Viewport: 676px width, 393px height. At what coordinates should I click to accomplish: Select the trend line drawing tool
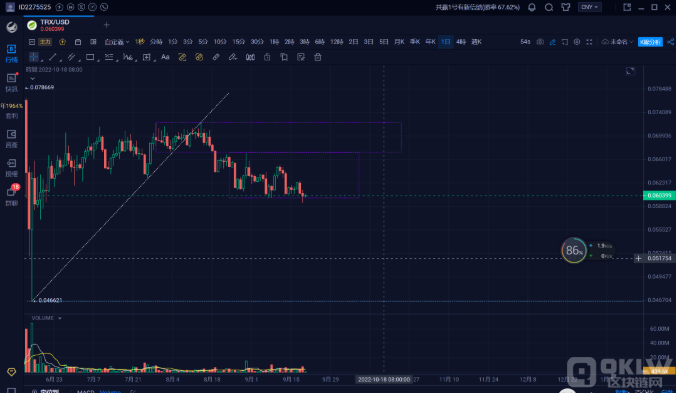coord(53,57)
